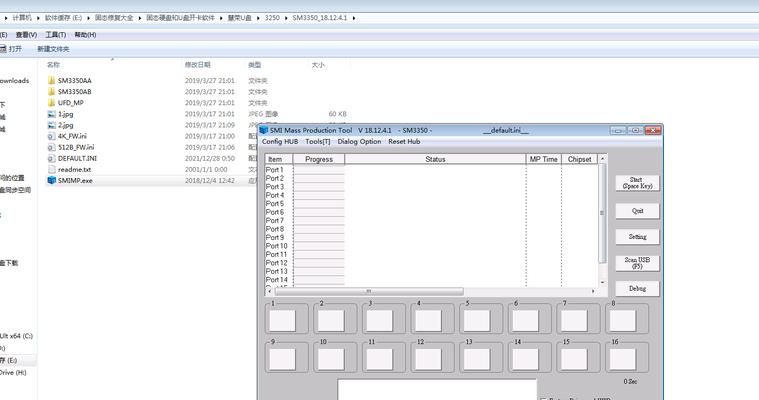Click the Chipset column header
The image size is (759, 400).
(x=579, y=159)
